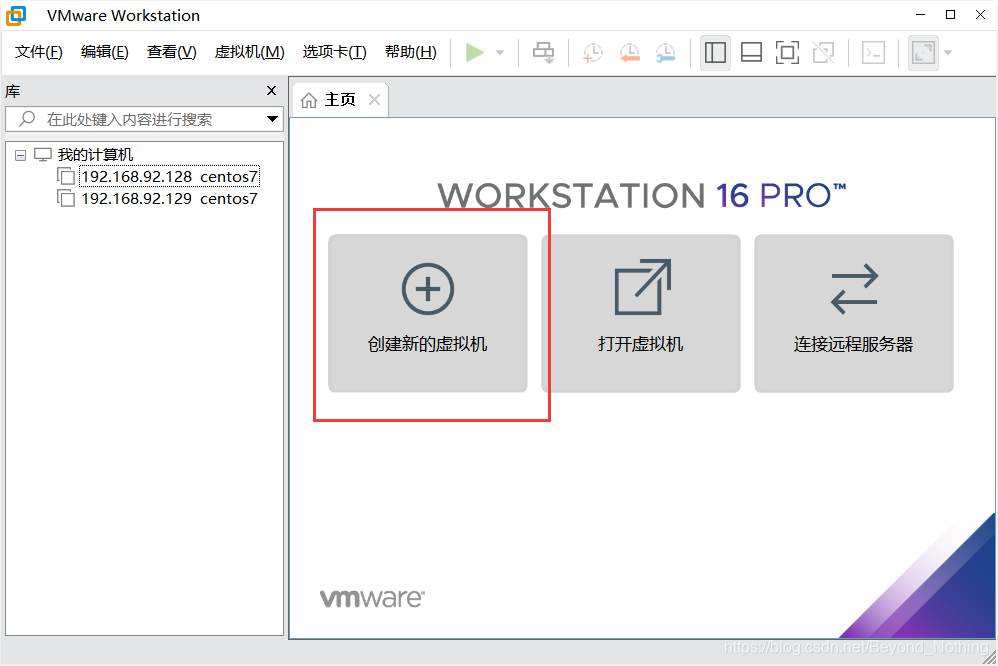Expand the library search dropdown arrow
The image size is (998, 666).
tap(272, 119)
